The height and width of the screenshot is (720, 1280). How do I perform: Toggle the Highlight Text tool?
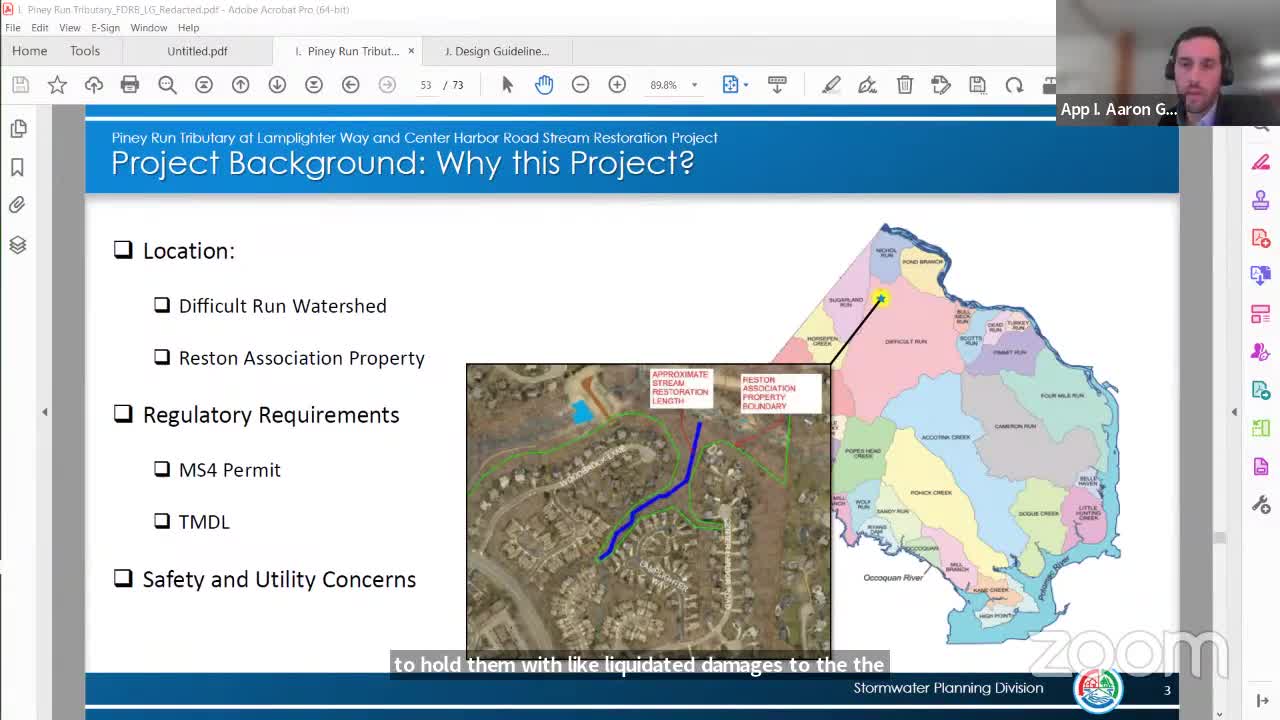pyautogui.click(x=830, y=84)
